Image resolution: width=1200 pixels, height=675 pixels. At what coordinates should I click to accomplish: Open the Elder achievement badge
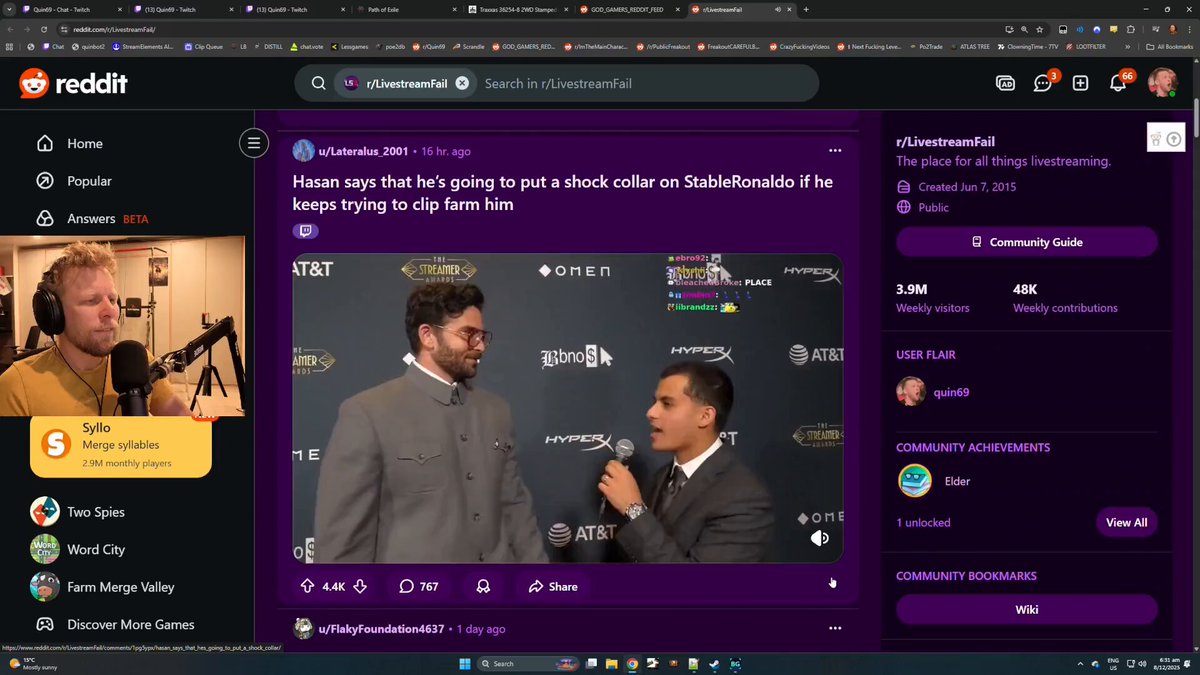934,481
